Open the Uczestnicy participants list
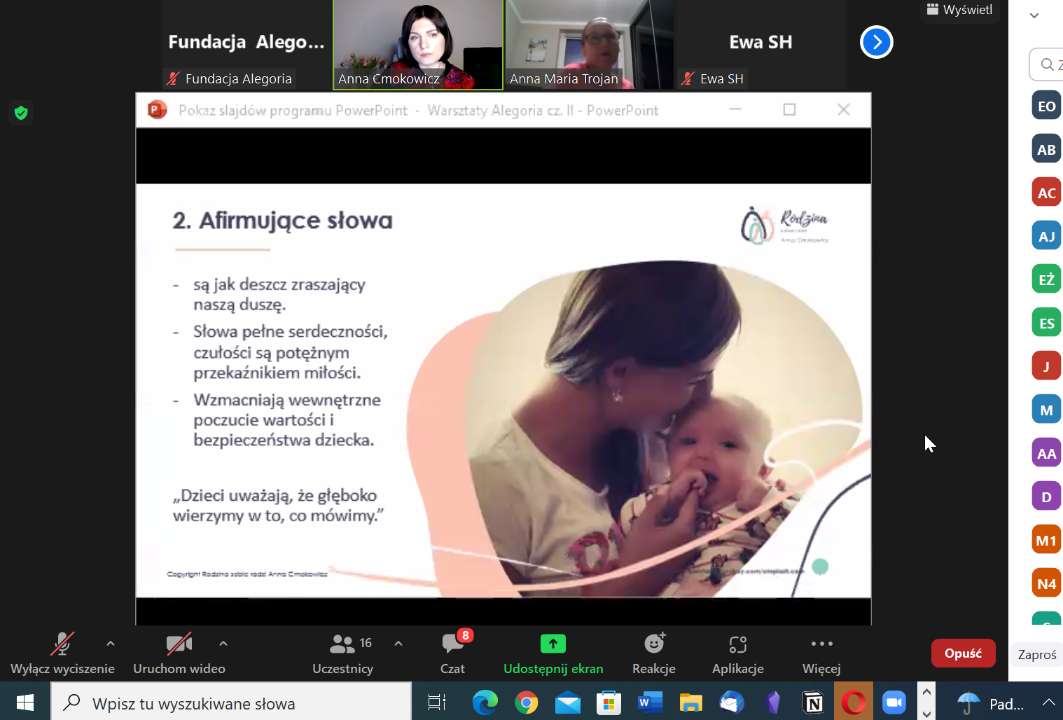 (343, 651)
